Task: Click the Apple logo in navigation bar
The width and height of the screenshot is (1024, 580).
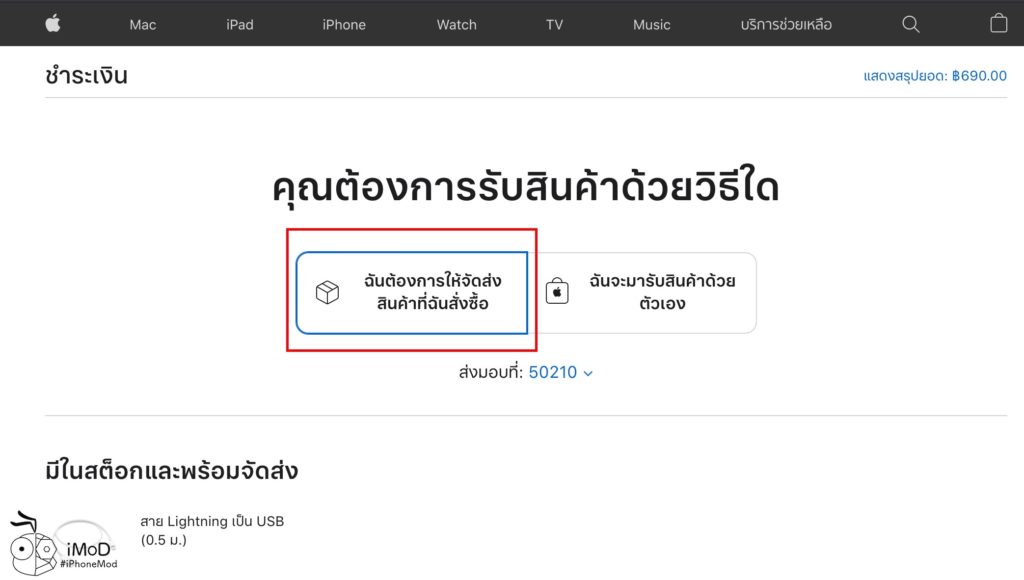Action: pos(53,24)
